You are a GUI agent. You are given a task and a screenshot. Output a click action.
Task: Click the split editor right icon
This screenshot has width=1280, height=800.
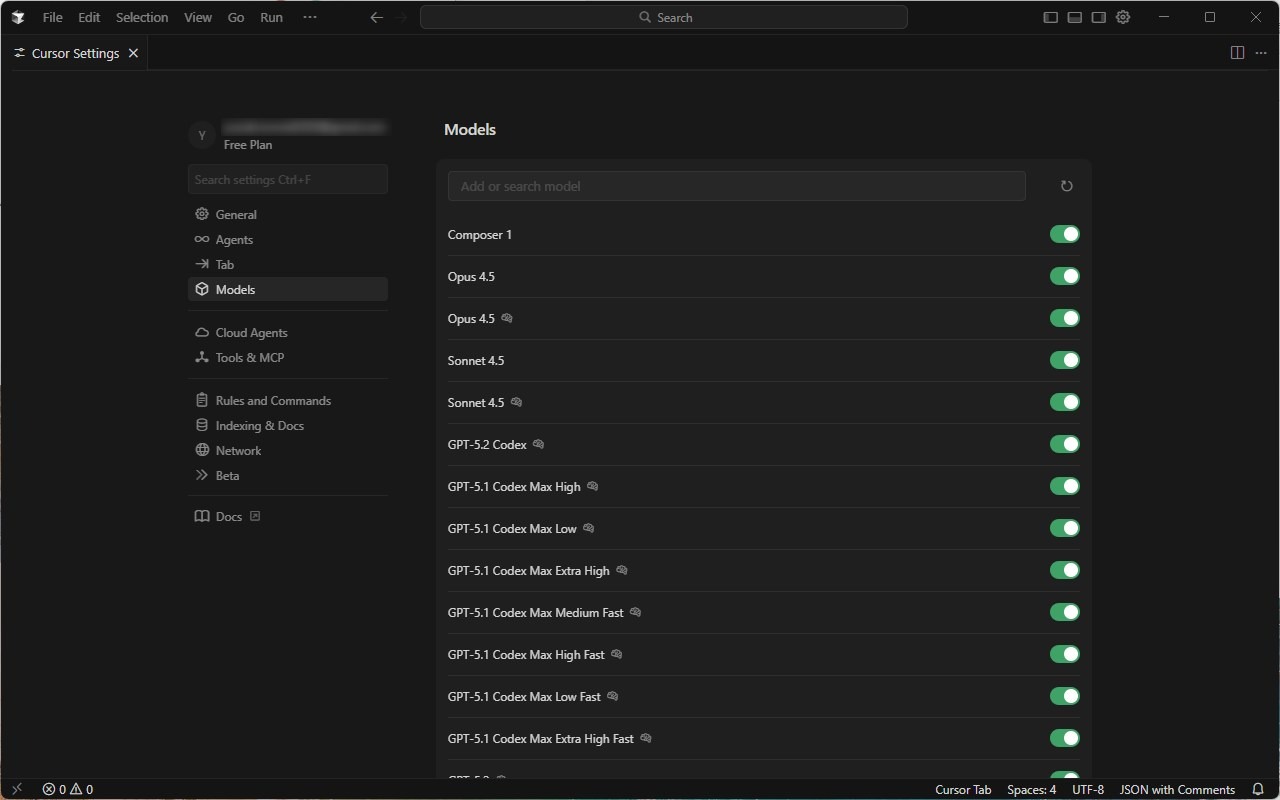pyautogui.click(x=1237, y=53)
